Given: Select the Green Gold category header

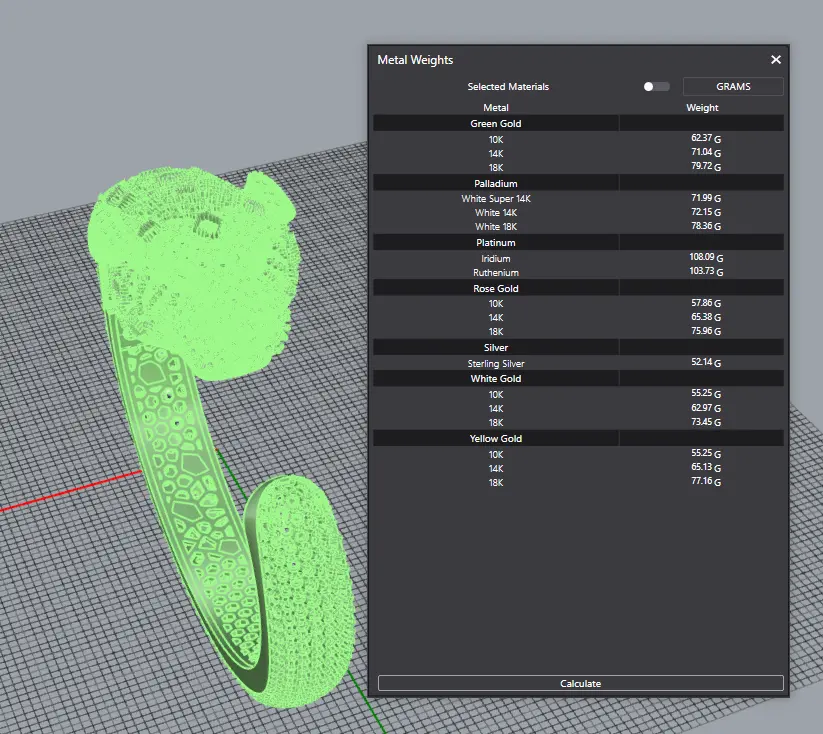Looking at the screenshot, I should [496, 124].
